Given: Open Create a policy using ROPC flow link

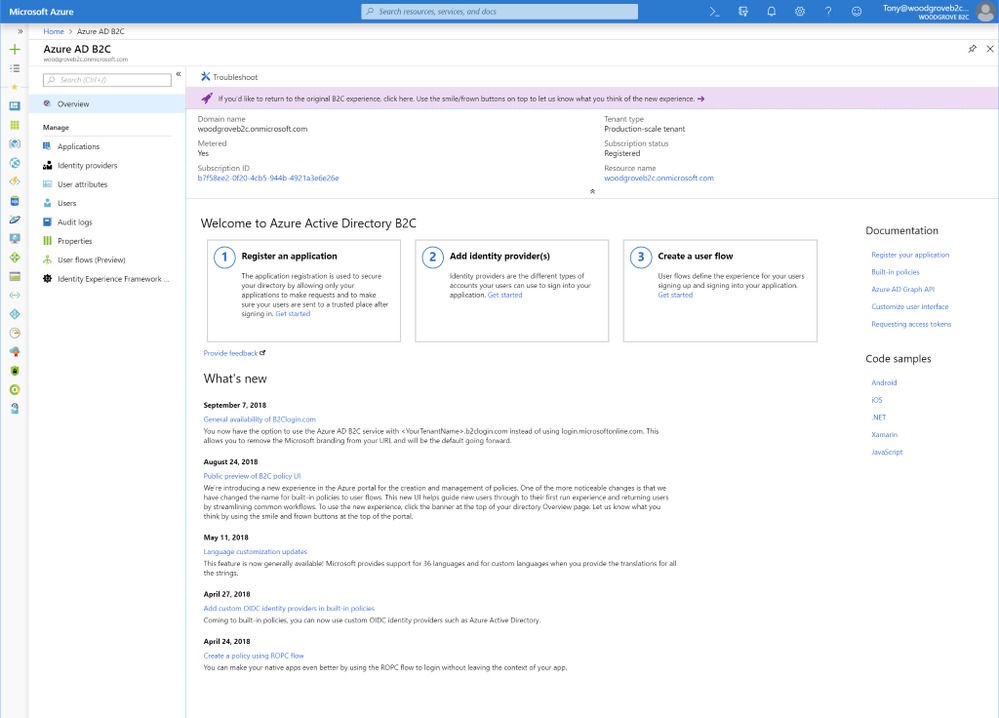Looking at the screenshot, I should 254,656.
